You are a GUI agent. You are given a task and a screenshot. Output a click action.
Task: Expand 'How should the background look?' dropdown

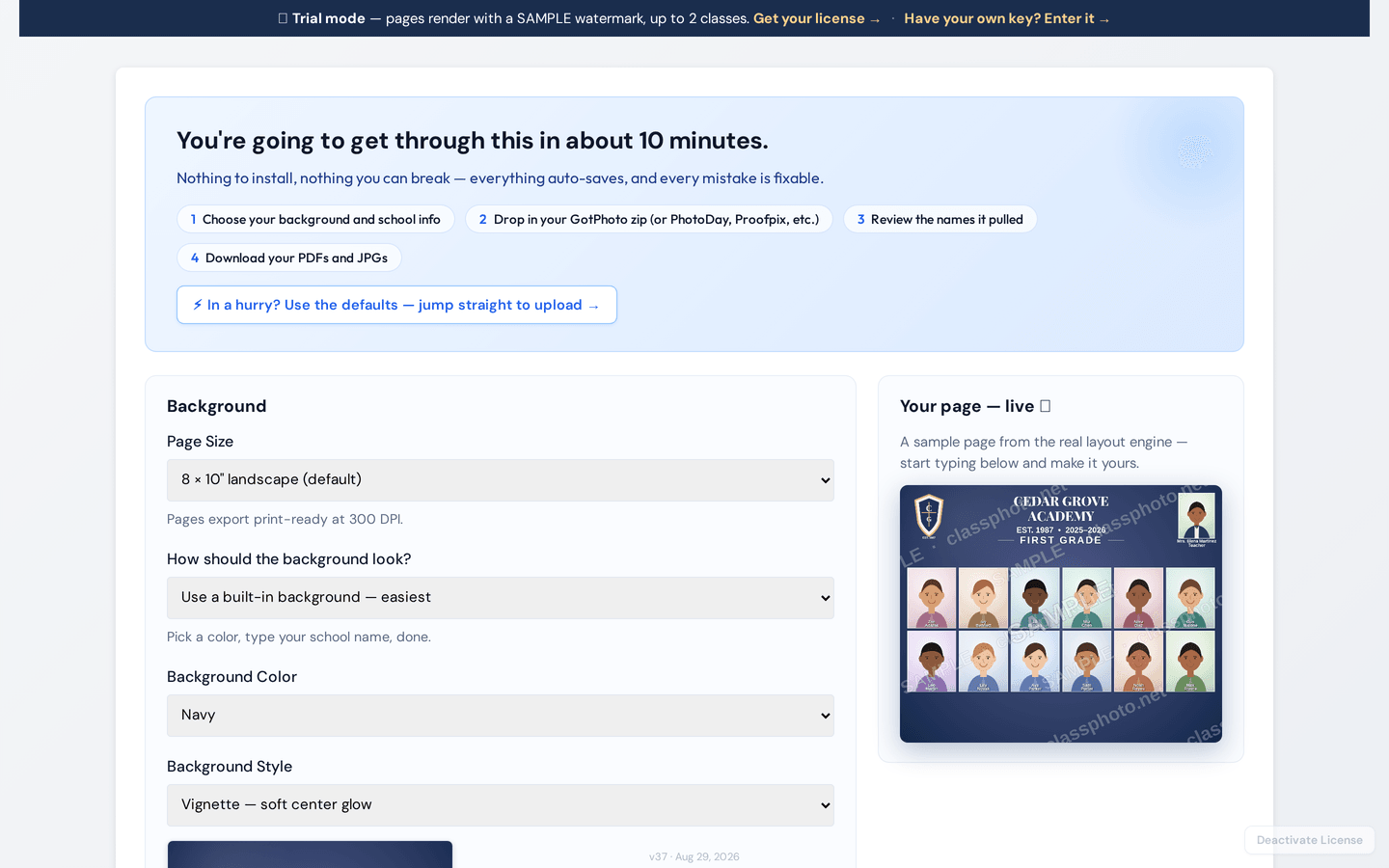point(501,598)
